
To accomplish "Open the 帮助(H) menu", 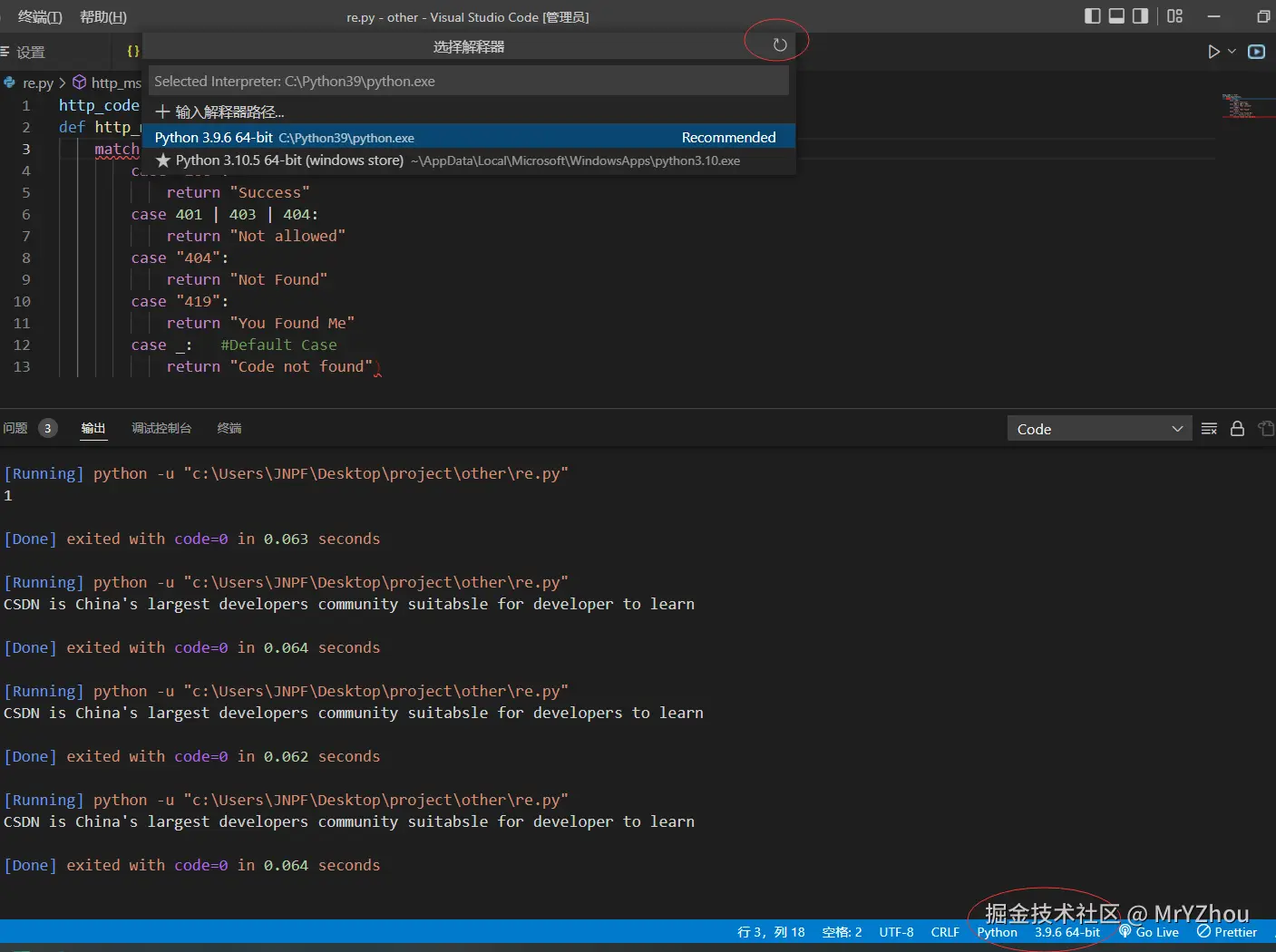I will [x=103, y=16].
